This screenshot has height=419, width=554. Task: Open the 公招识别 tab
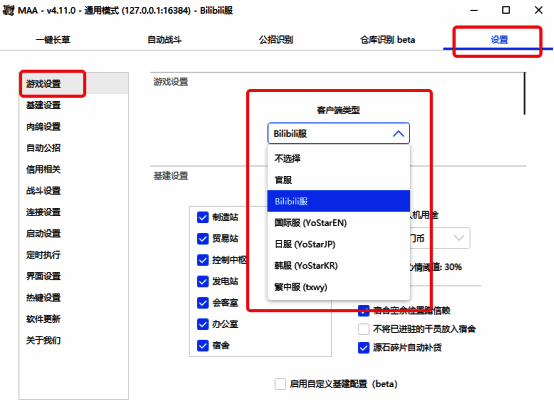276,40
